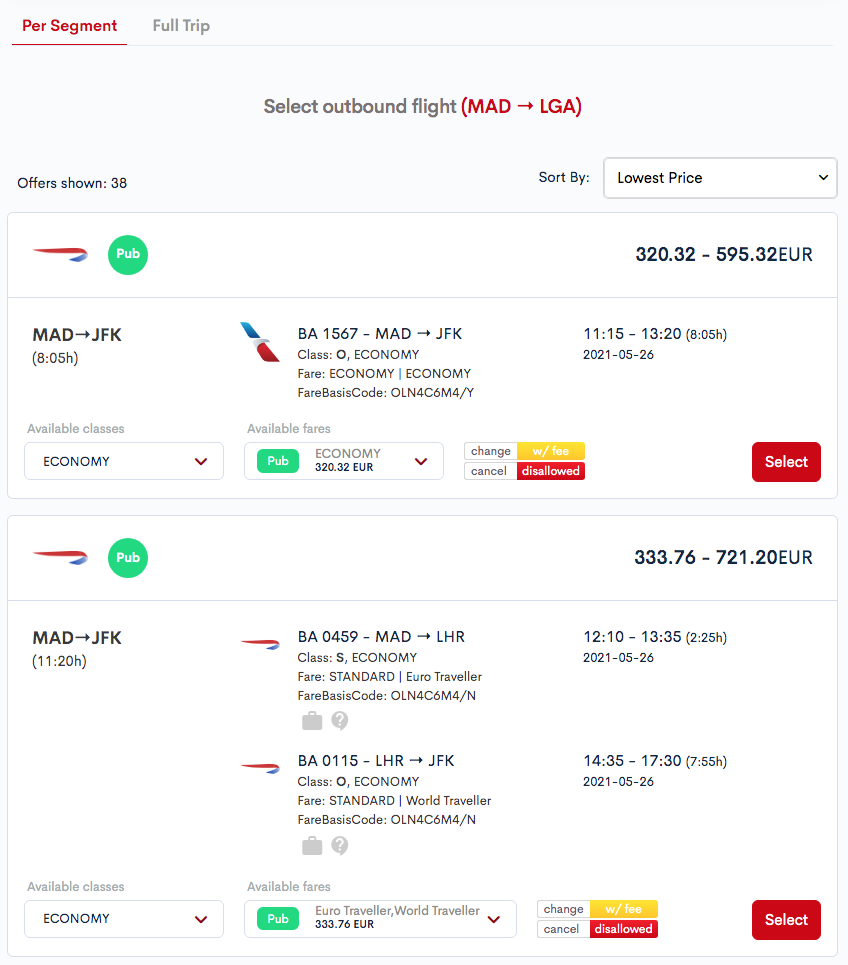Click British Airways logo beside BA 0459
This screenshot has height=965, width=848.
point(260,644)
